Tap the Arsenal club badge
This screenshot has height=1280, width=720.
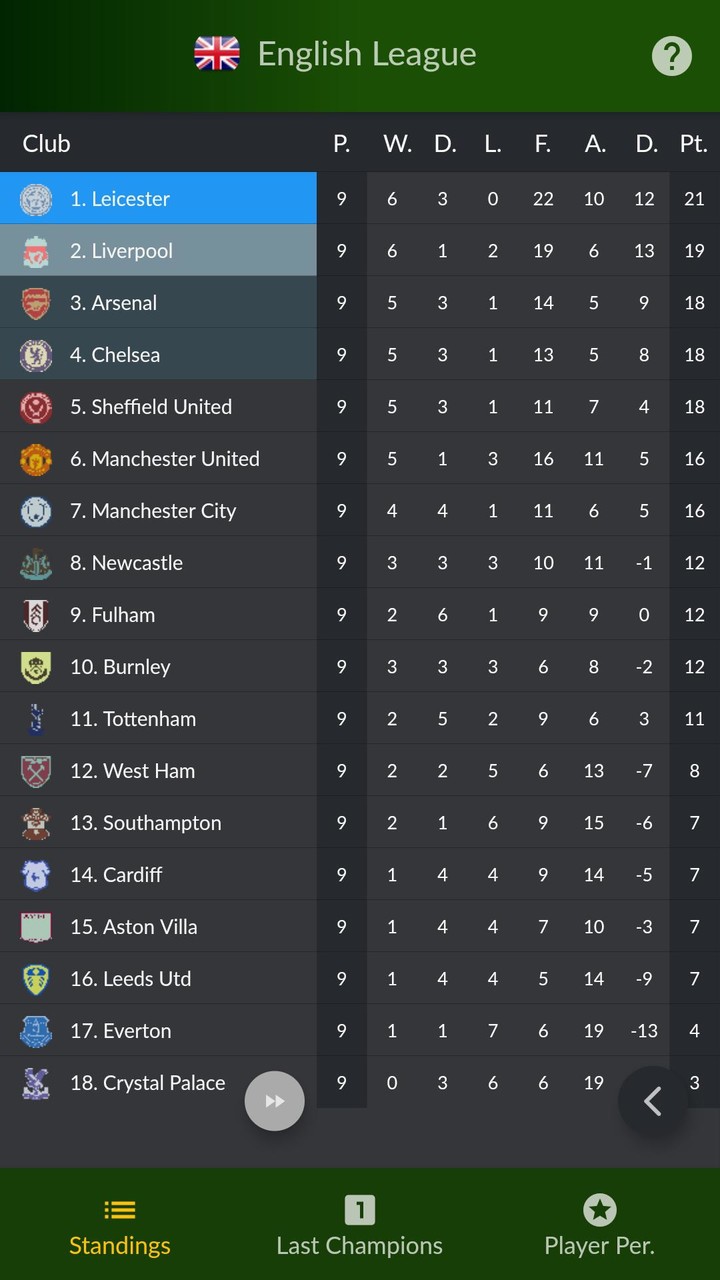pyautogui.click(x=36, y=303)
